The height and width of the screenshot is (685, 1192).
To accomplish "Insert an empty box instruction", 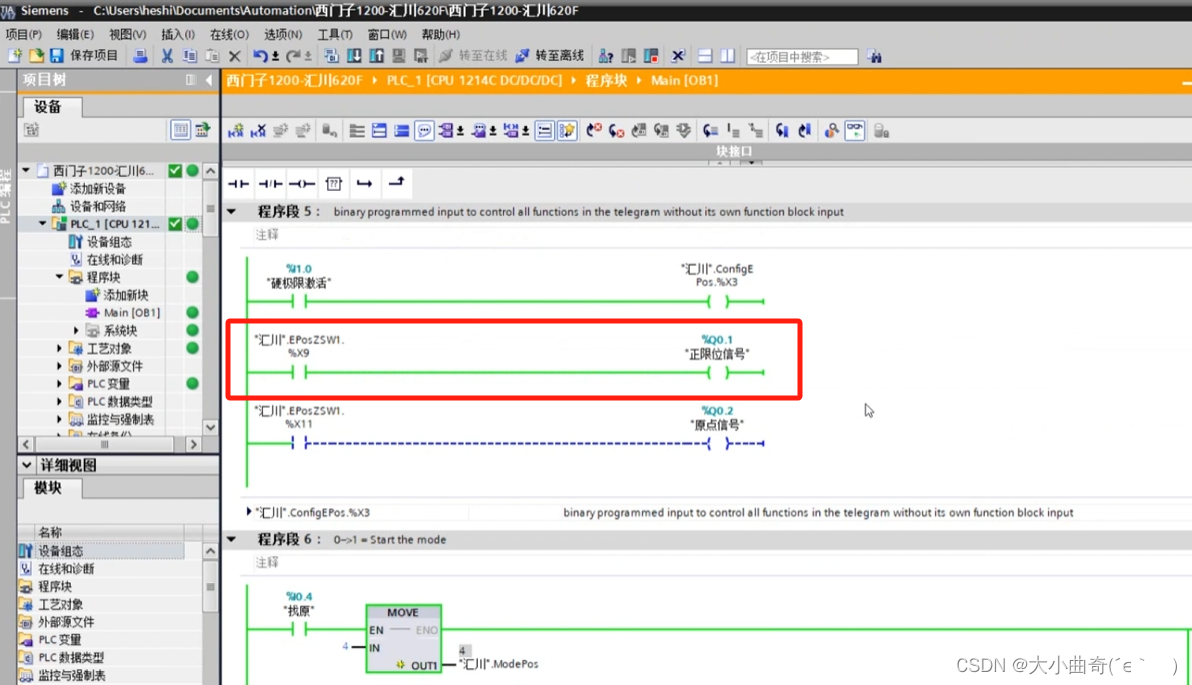I will point(333,183).
